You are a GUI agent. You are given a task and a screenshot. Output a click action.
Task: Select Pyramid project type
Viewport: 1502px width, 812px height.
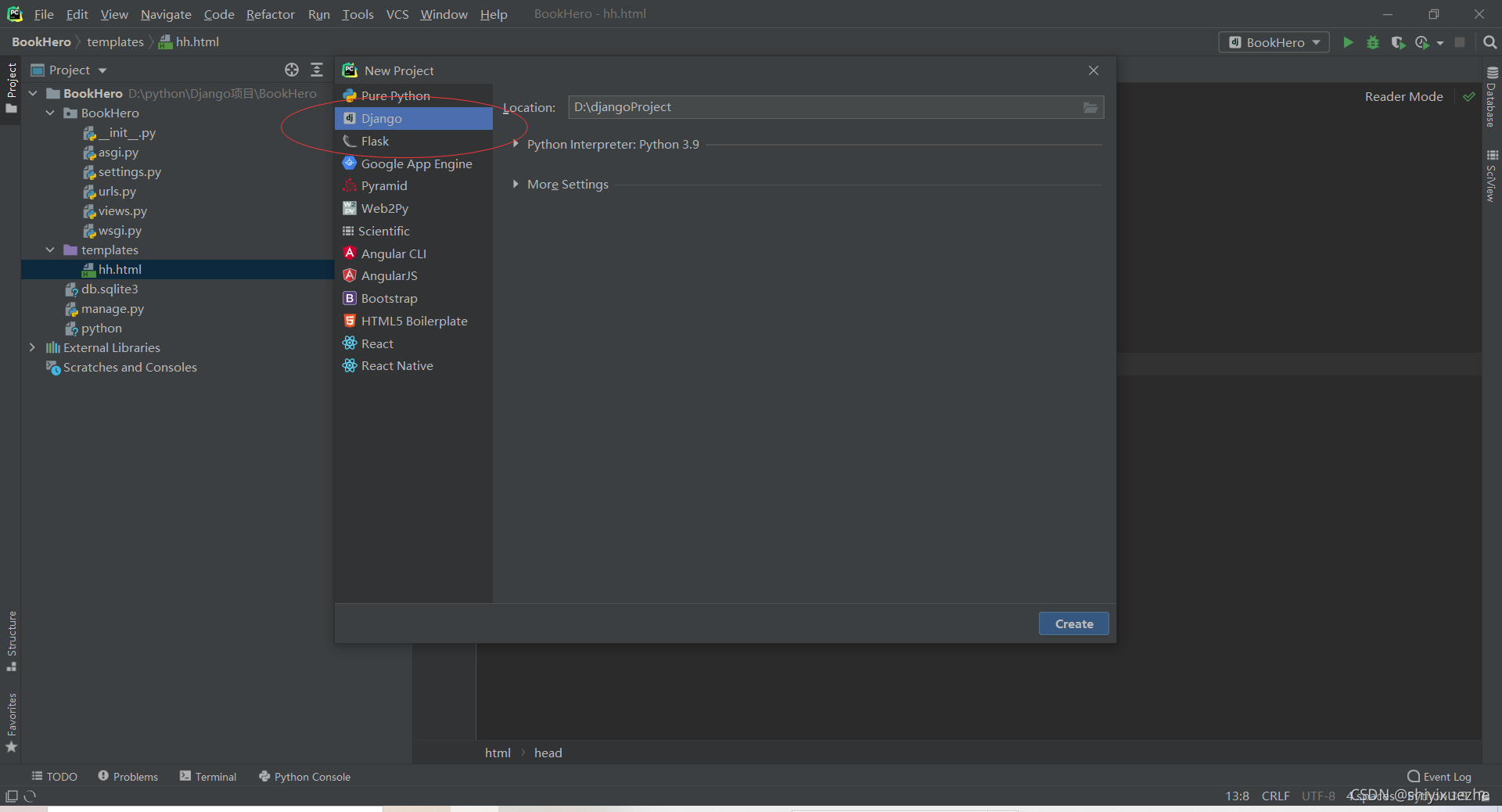(x=414, y=185)
